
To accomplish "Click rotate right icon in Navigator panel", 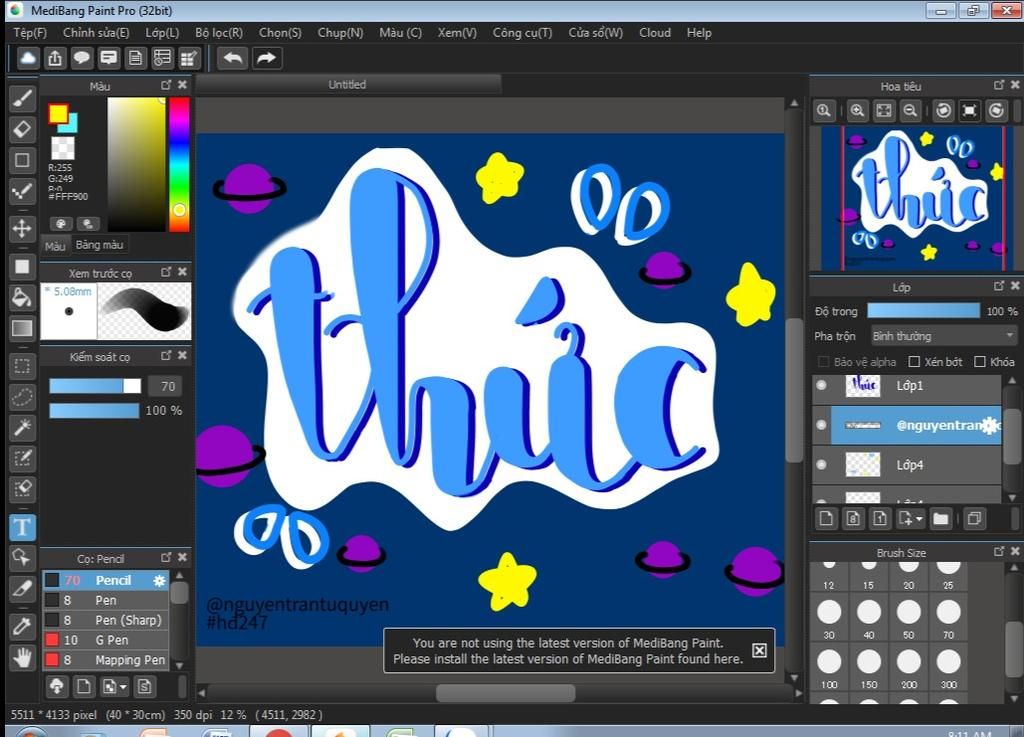I will point(996,110).
